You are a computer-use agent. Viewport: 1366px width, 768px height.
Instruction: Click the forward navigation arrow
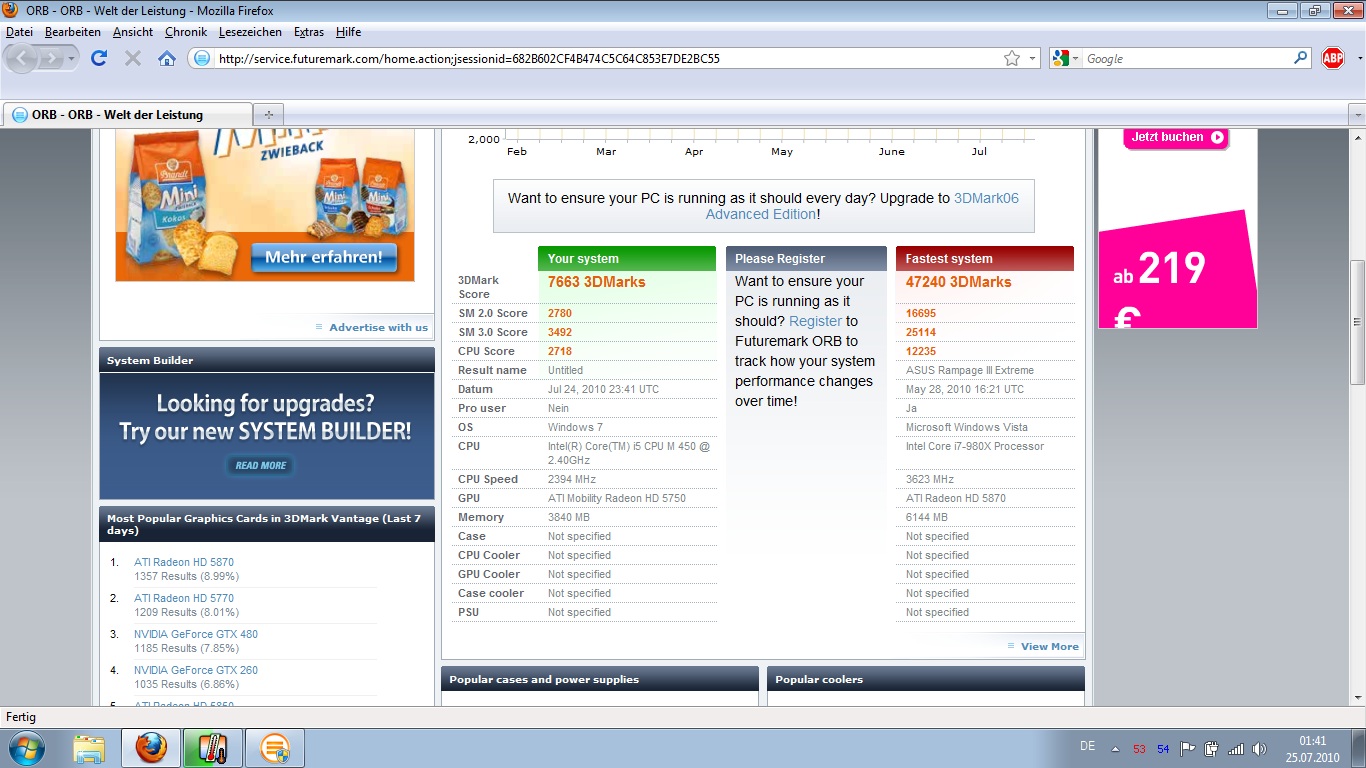point(52,58)
